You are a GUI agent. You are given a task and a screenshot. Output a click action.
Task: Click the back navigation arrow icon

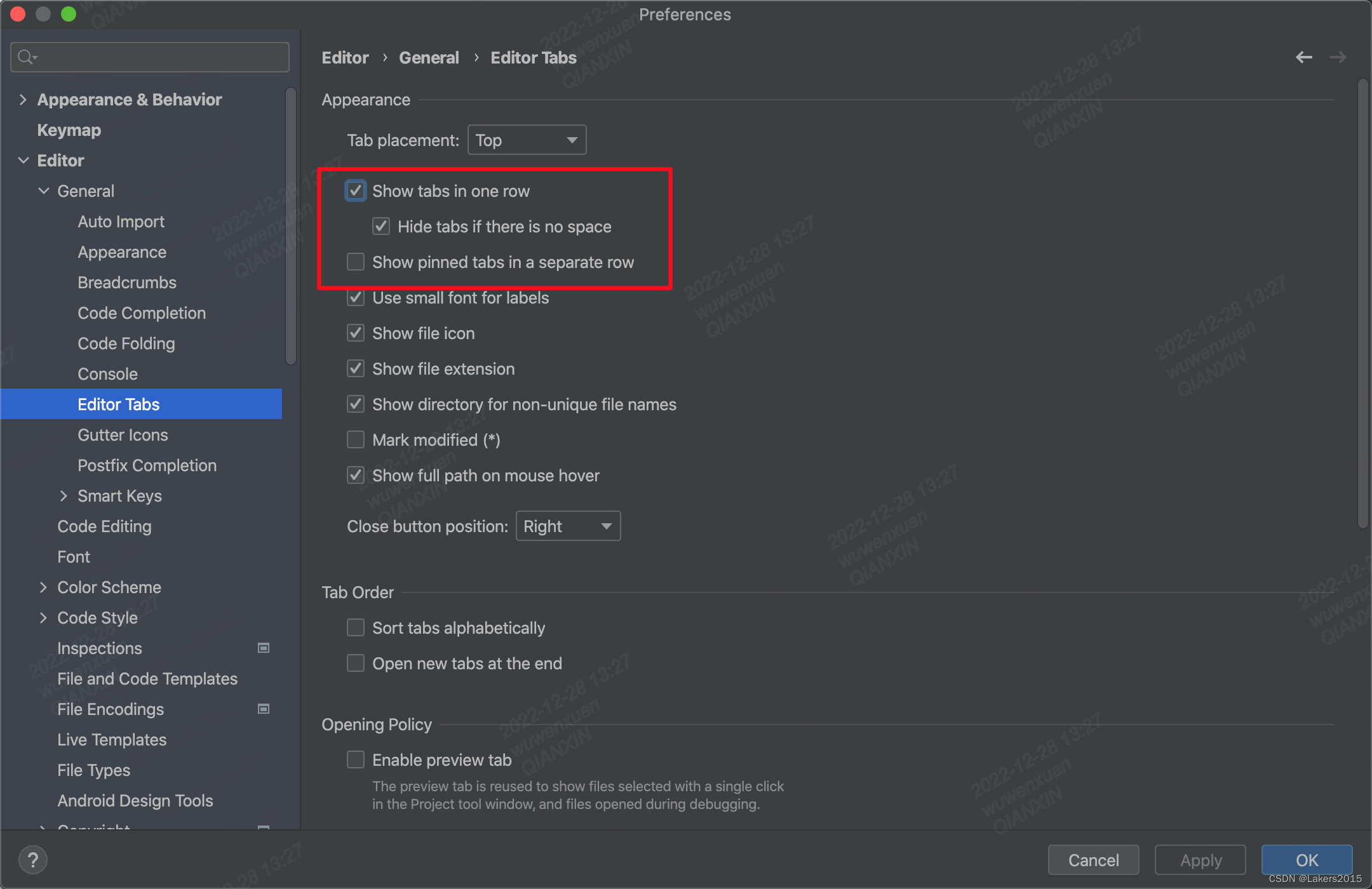pos(1303,57)
